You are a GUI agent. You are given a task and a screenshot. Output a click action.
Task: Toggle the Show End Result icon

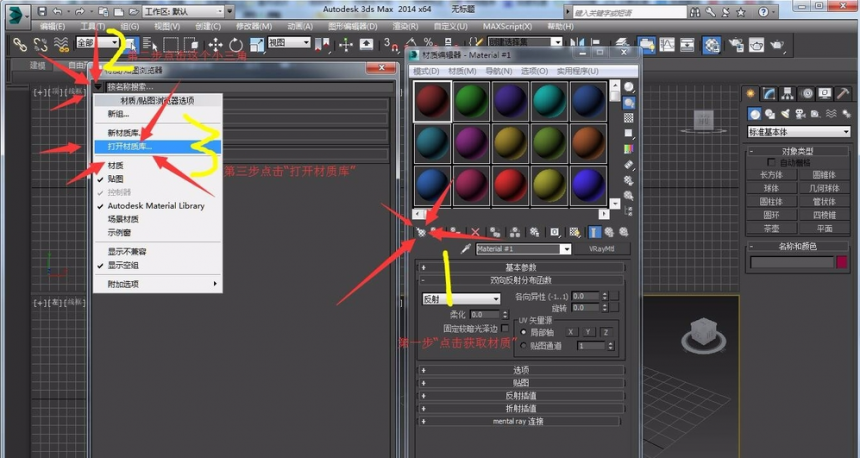point(594,233)
